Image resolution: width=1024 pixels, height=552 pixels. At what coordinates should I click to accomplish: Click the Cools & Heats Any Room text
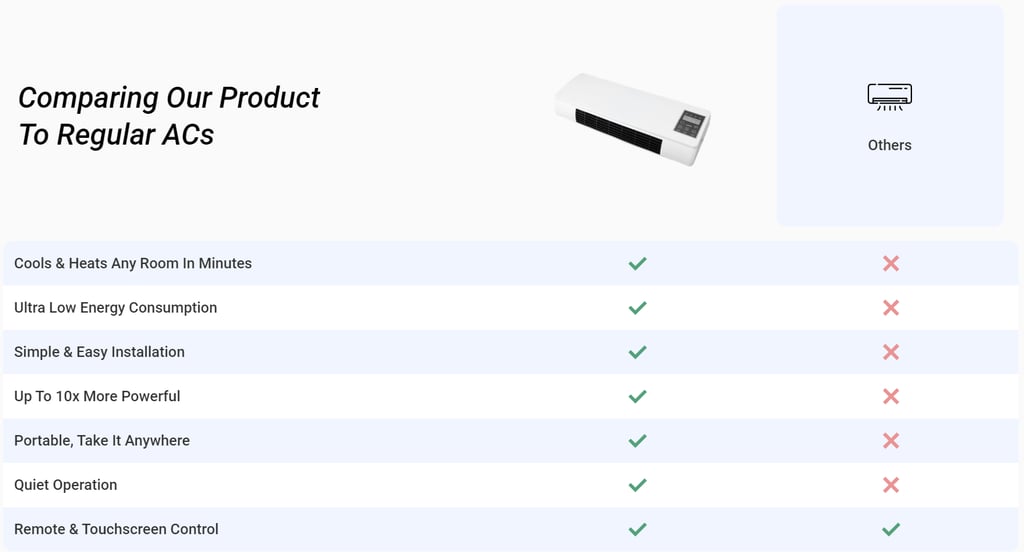pos(133,264)
